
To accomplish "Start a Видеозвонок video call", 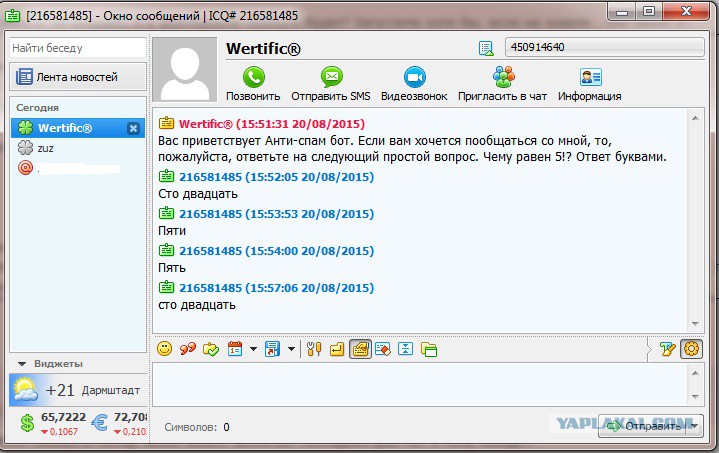I will 414,83.
